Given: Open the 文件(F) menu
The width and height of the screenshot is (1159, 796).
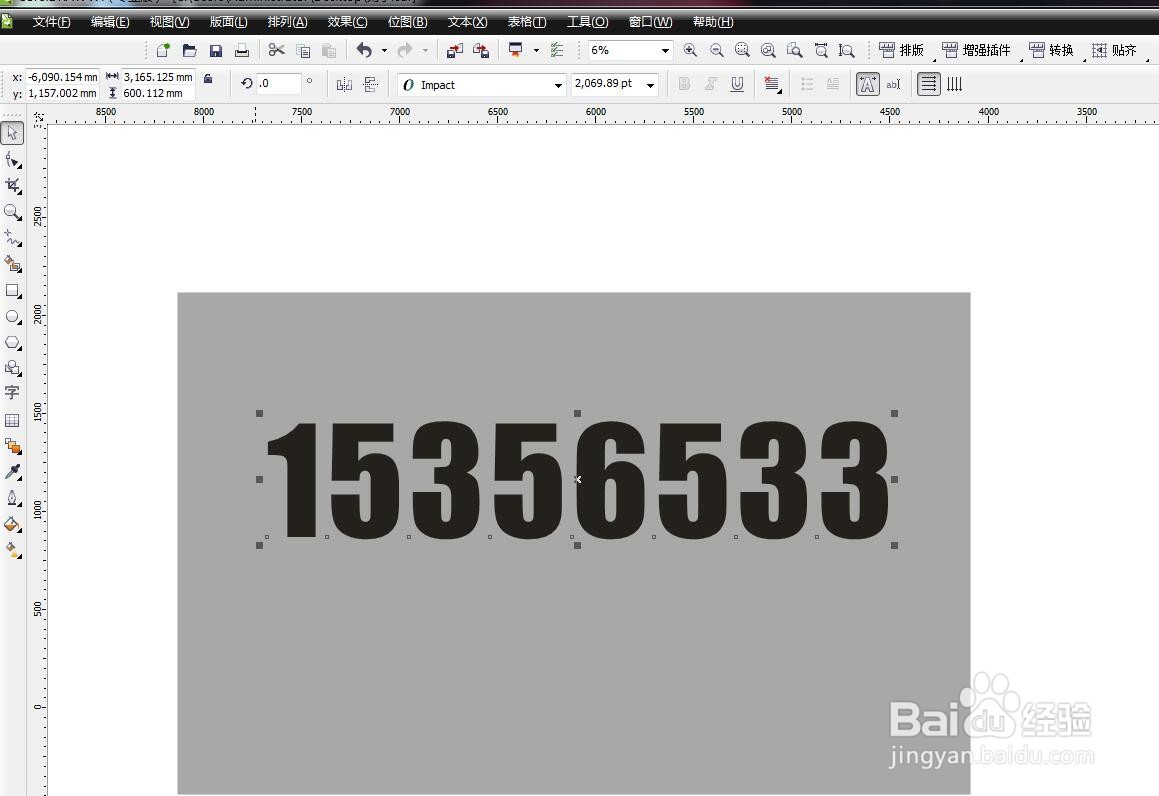Looking at the screenshot, I should point(51,22).
